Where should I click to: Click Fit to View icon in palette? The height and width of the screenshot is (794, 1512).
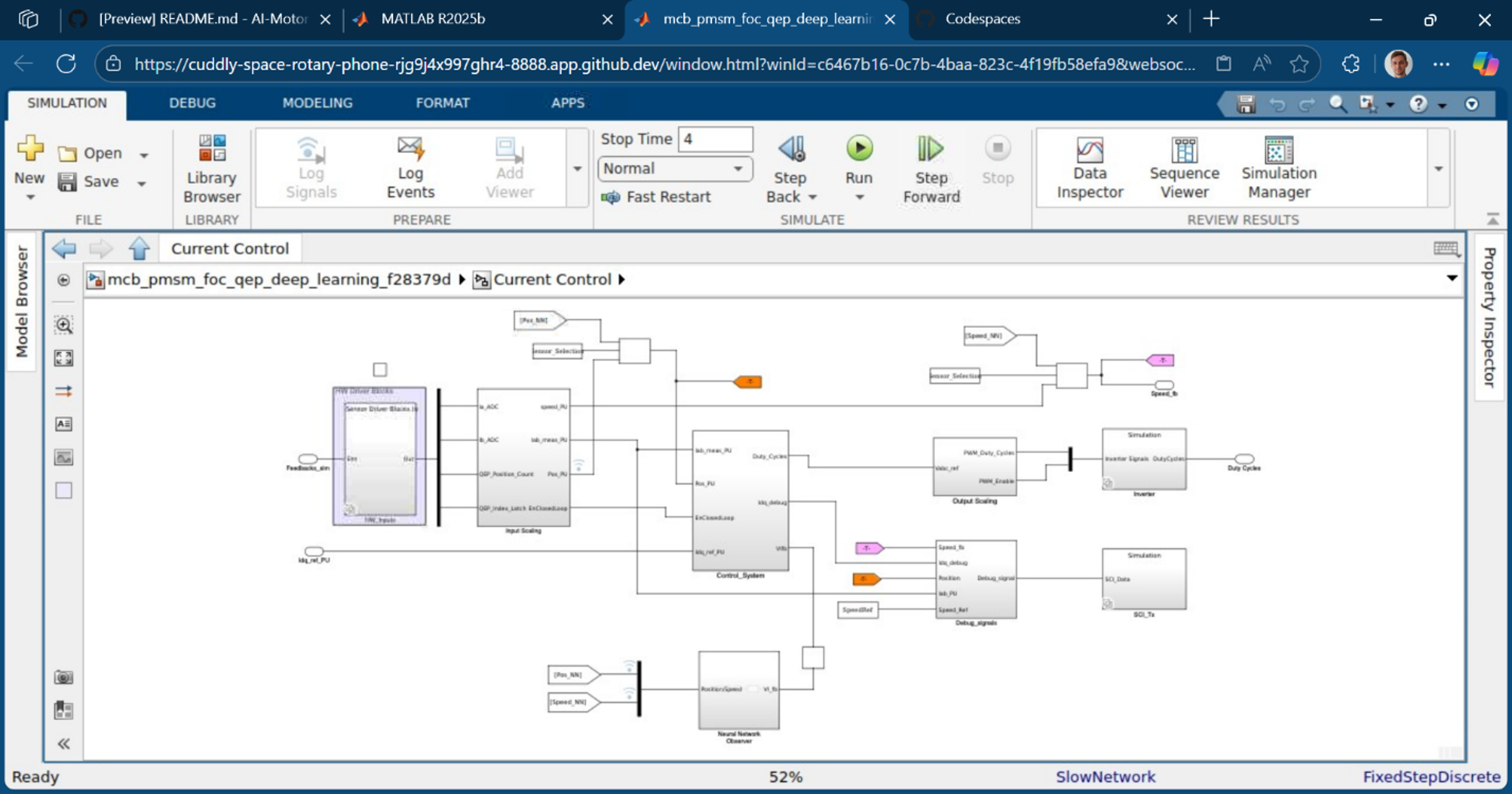click(x=63, y=358)
